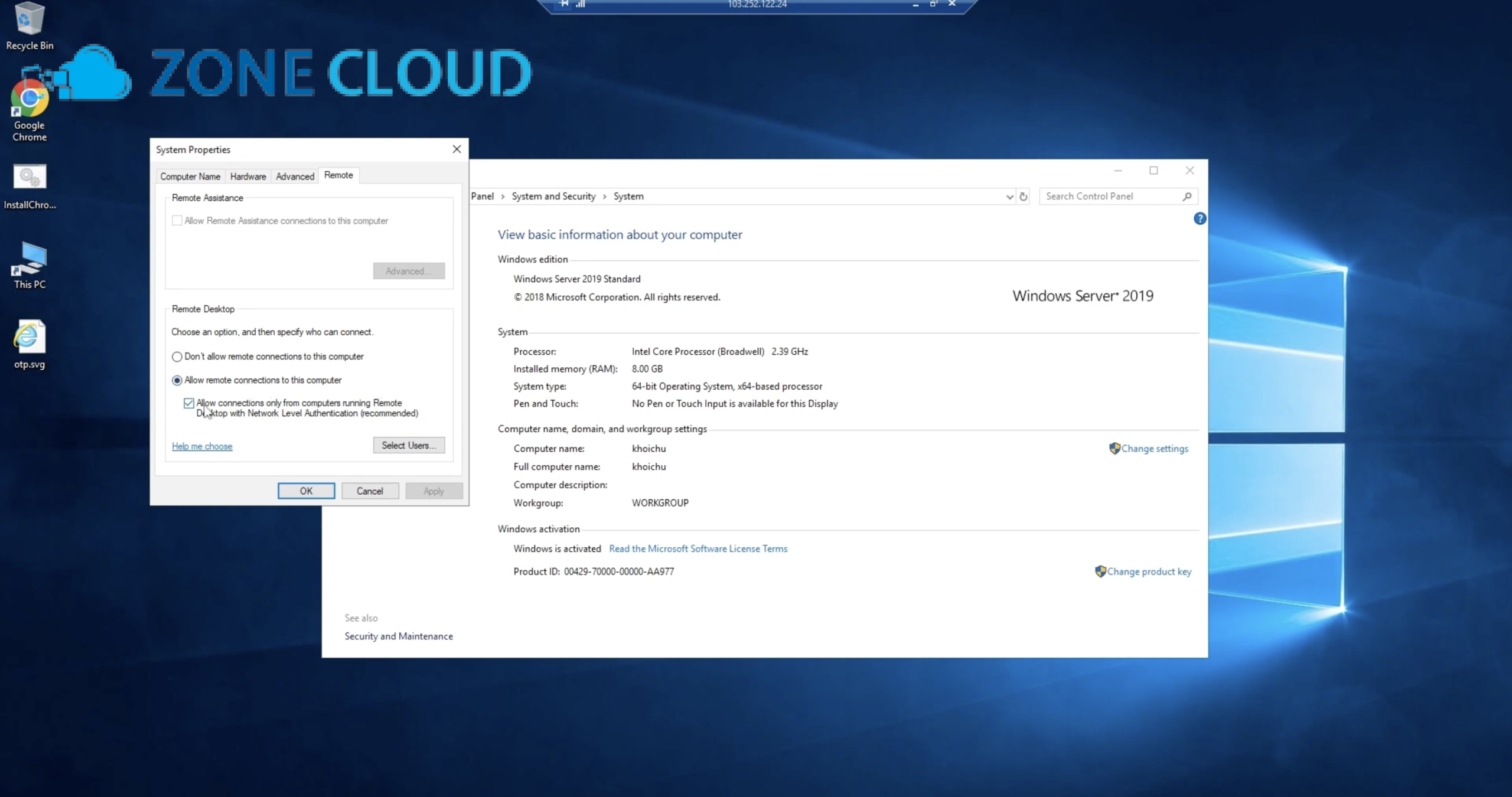Select the otp.svg file icon

pos(30,345)
